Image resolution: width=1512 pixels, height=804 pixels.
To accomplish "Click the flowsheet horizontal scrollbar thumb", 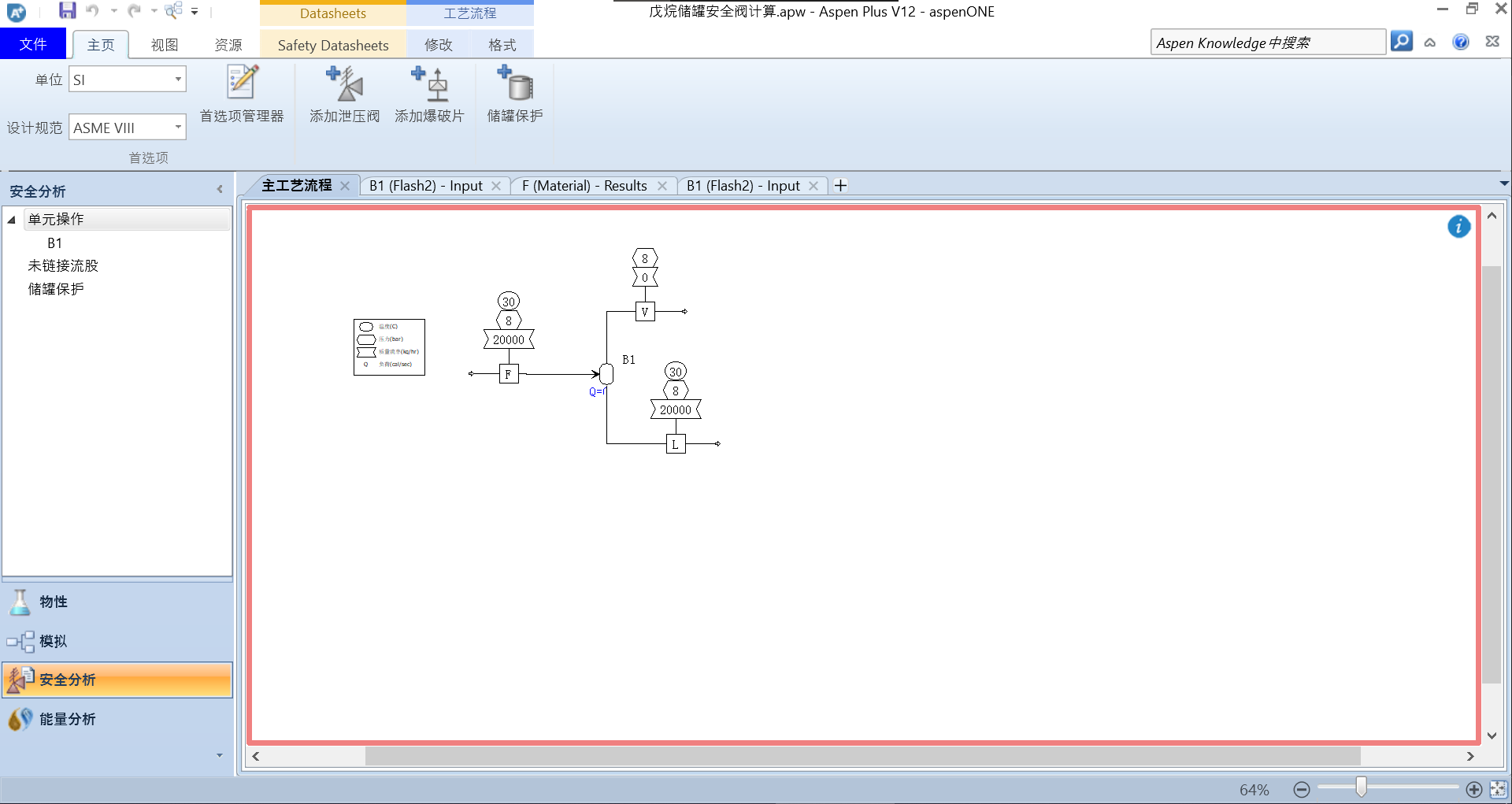I will [862, 756].
